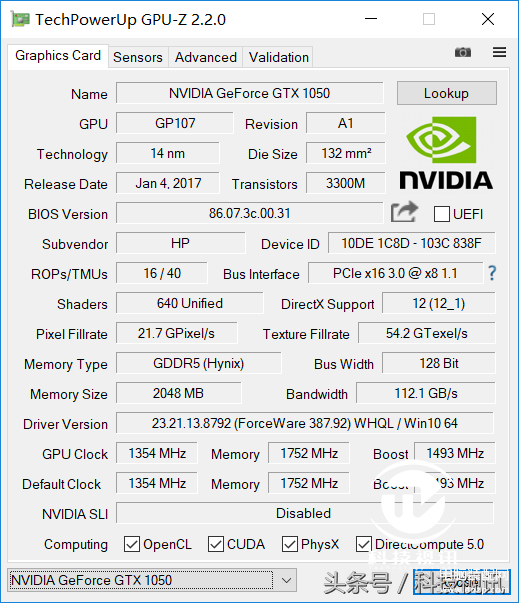Minimize the GPU-Z window

click(371, 19)
